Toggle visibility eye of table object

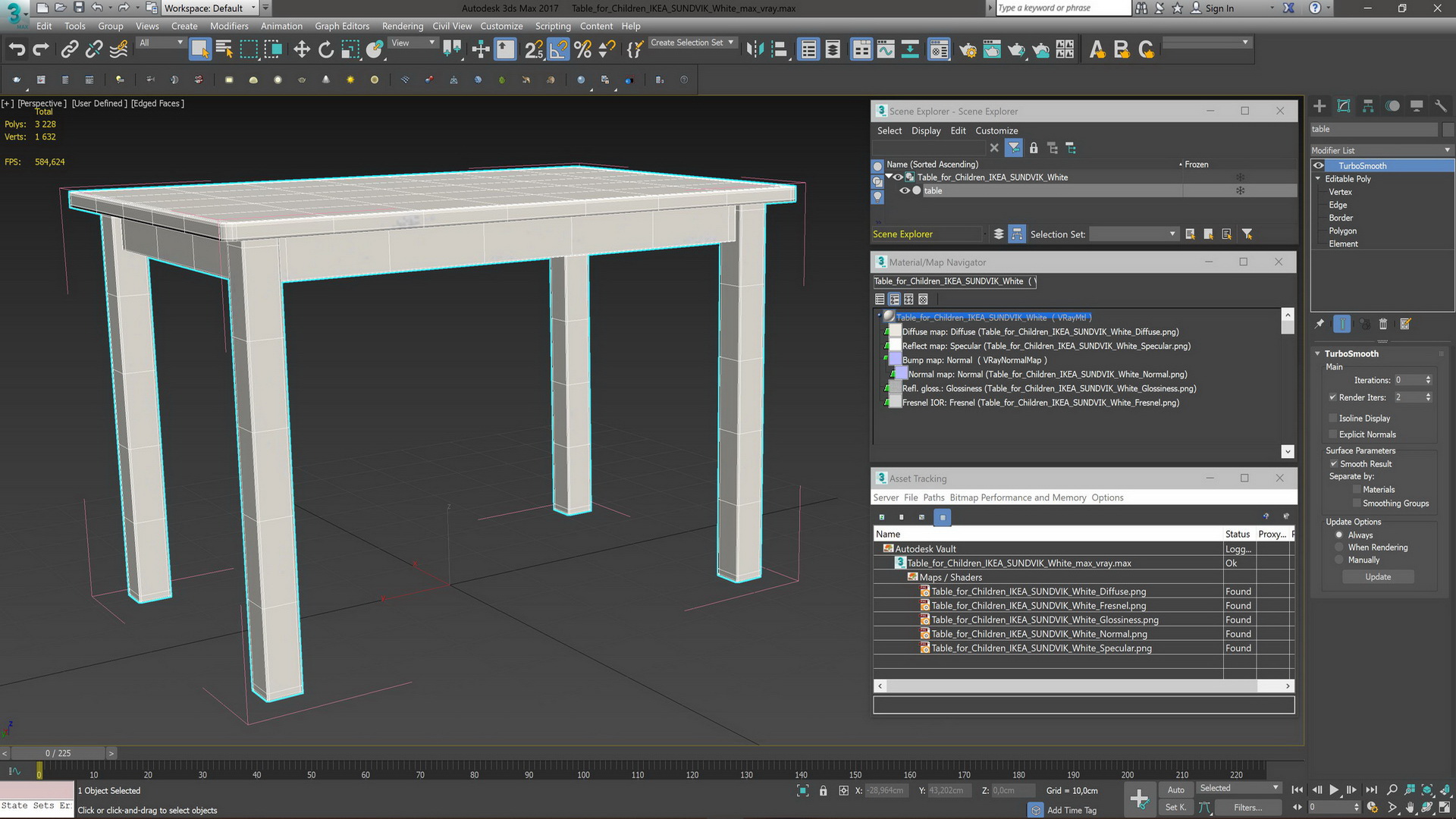(x=904, y=190)
